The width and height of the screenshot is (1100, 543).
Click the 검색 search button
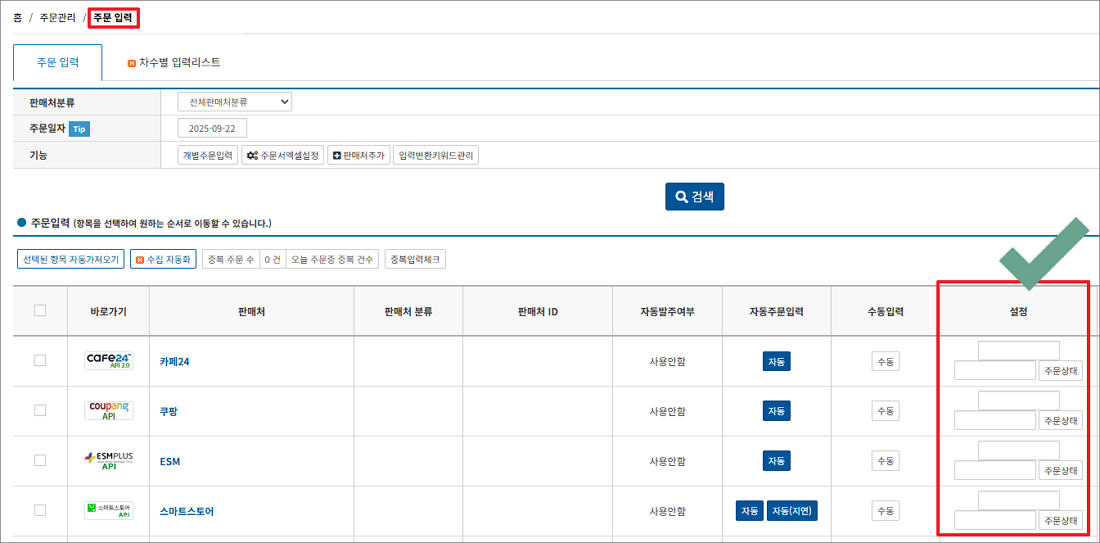(x=694, y=197)
